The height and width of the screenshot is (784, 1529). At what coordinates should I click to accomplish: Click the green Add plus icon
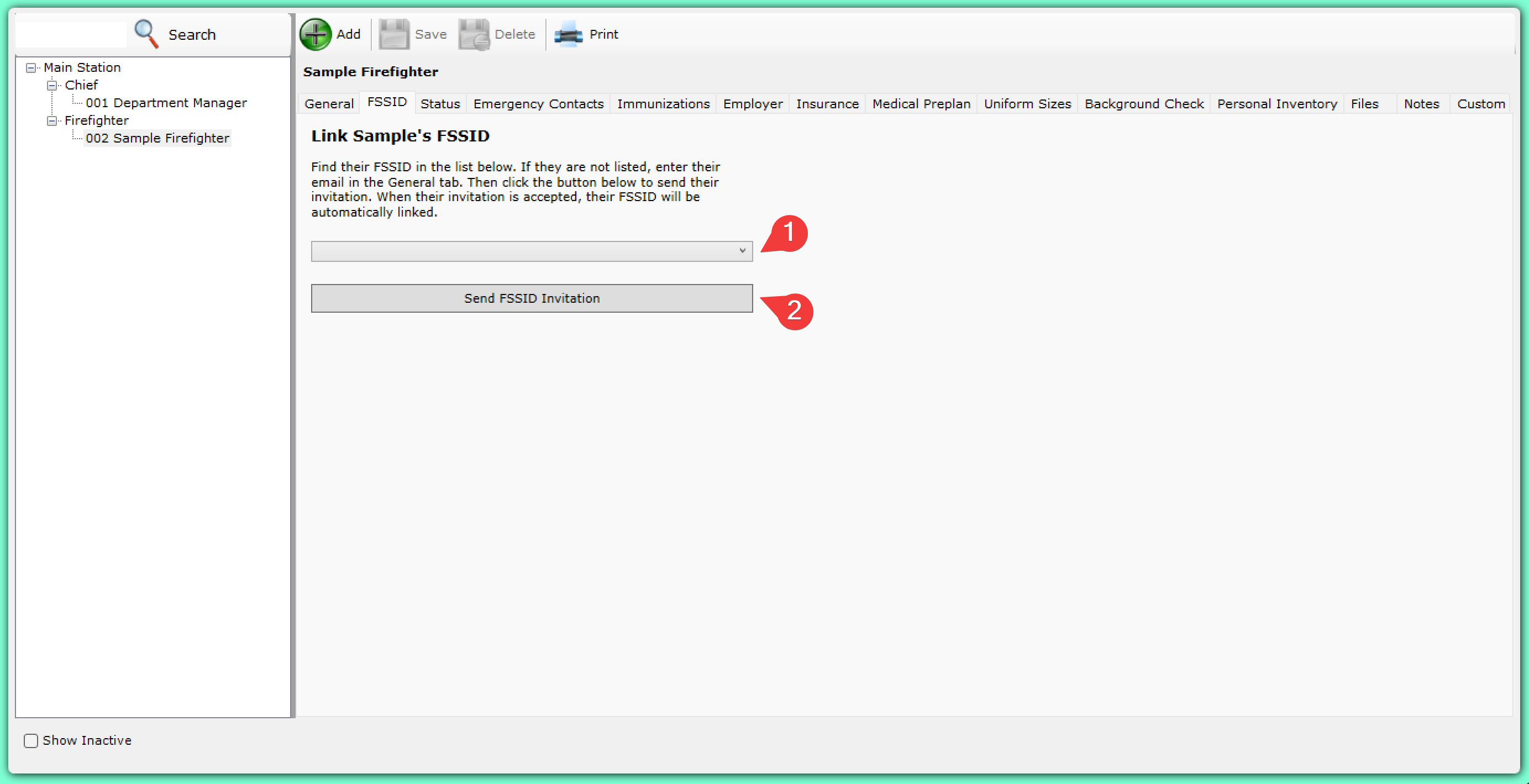pos(315,34)
